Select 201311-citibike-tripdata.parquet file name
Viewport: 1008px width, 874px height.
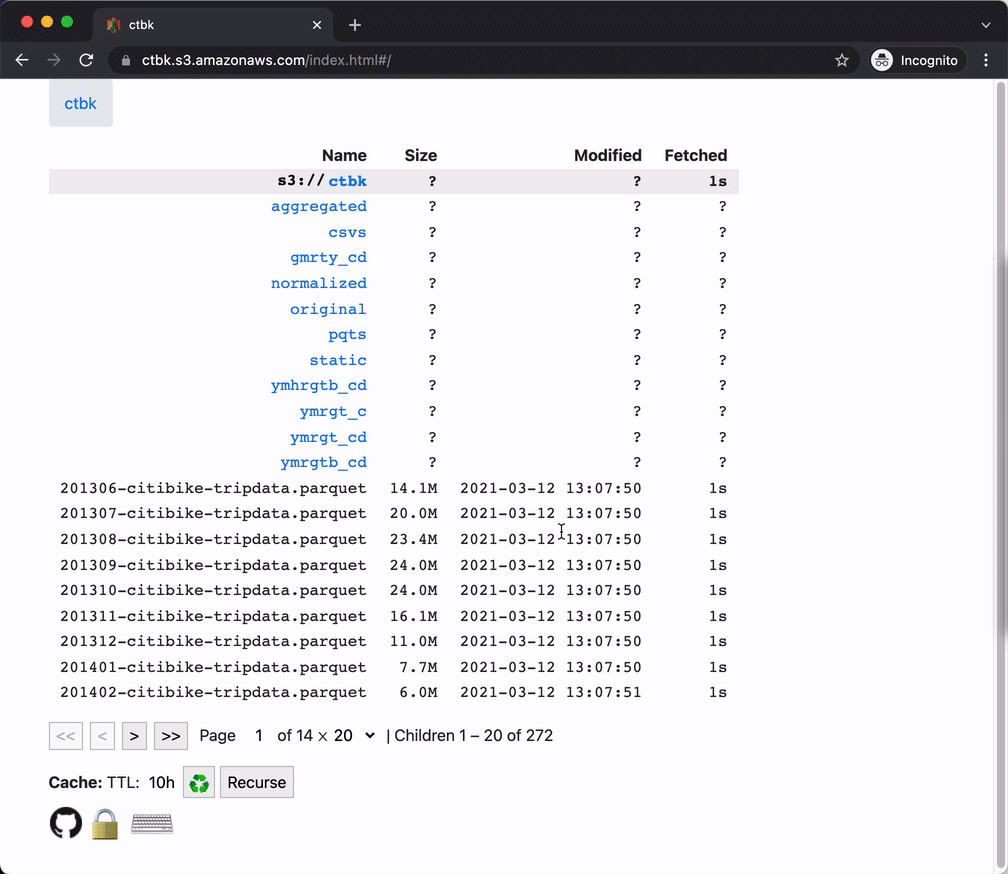(213, 616)
